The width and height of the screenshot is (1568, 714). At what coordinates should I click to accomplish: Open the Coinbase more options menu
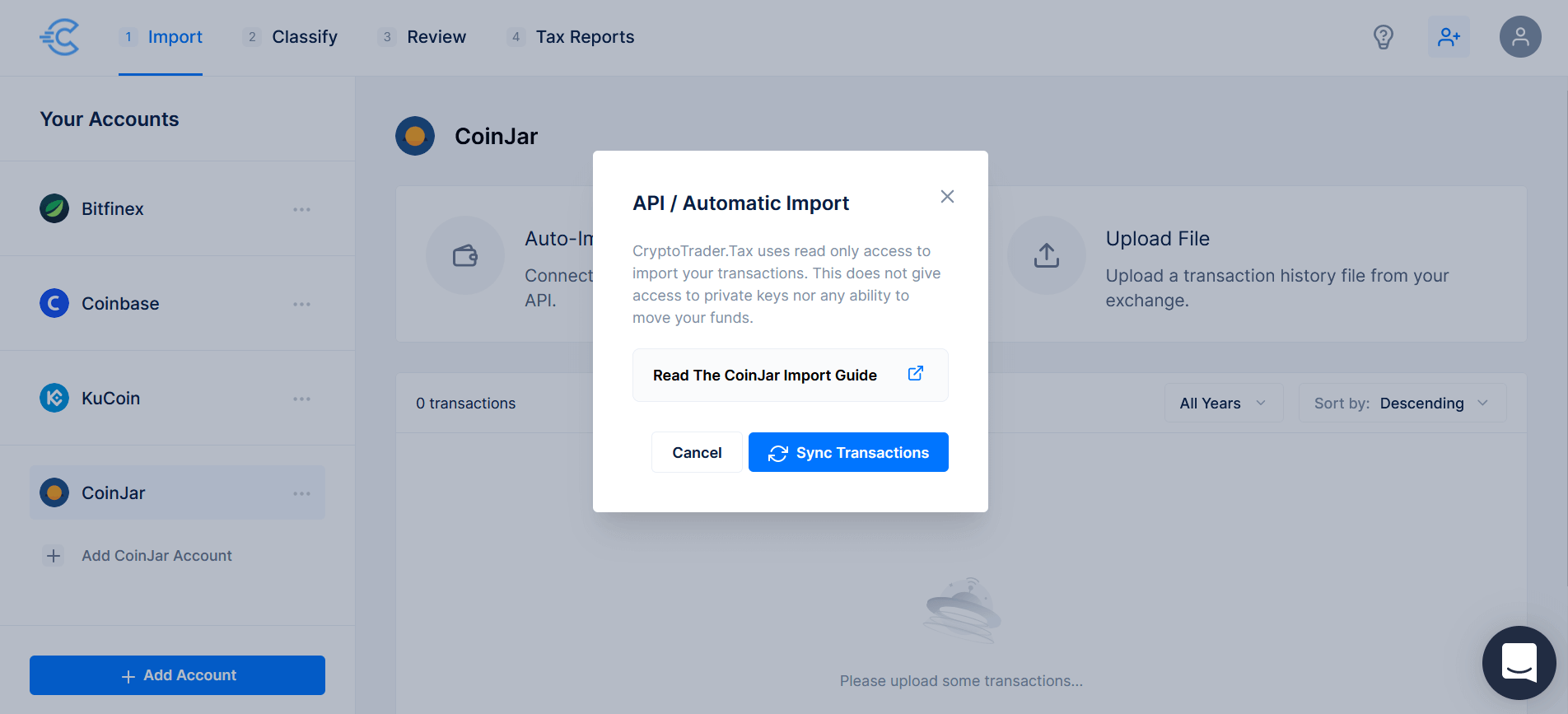[302, 304]
